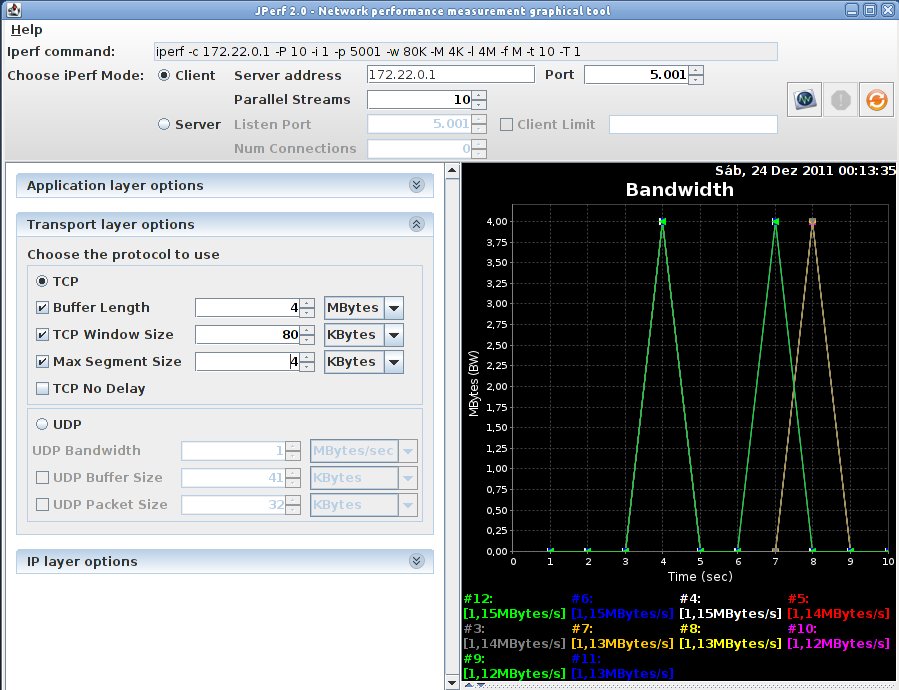Click the Listen Port field

click(419, 124)
